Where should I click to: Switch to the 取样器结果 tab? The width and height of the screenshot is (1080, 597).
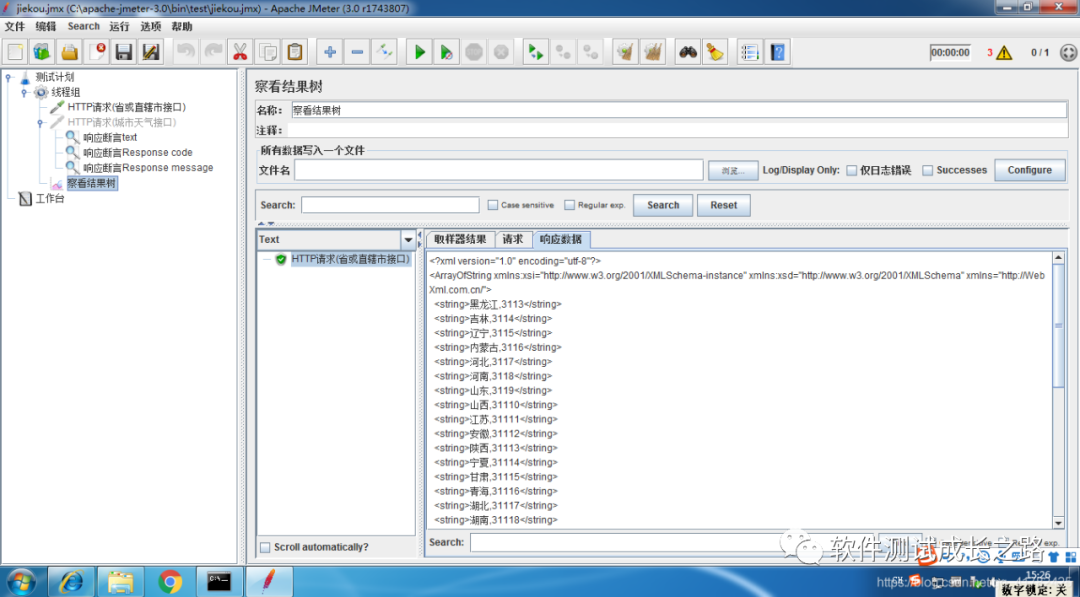(460, 239)
